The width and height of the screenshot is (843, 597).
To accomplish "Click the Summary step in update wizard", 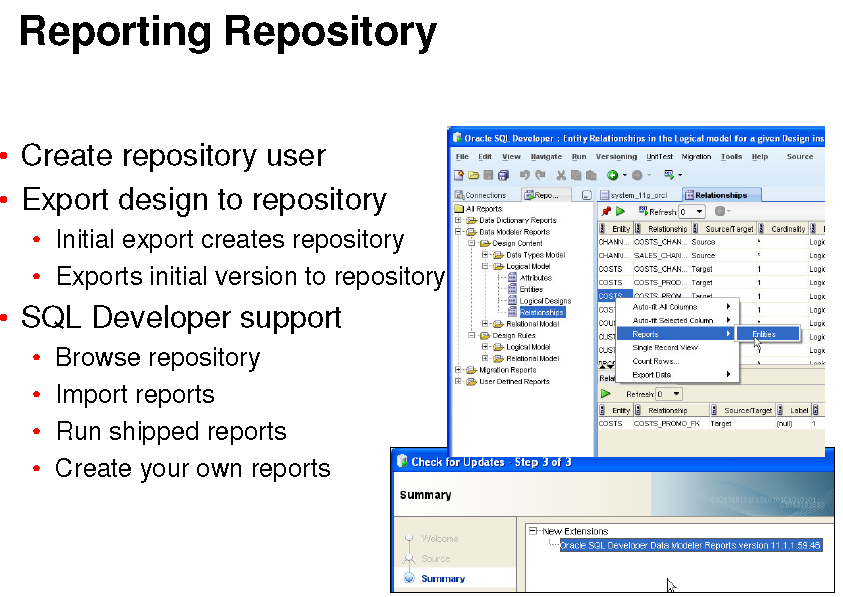I will [443, 579].
